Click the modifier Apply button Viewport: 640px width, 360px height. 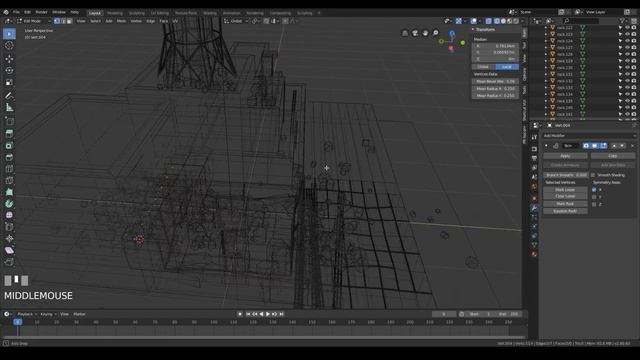[x=565, y=156]
